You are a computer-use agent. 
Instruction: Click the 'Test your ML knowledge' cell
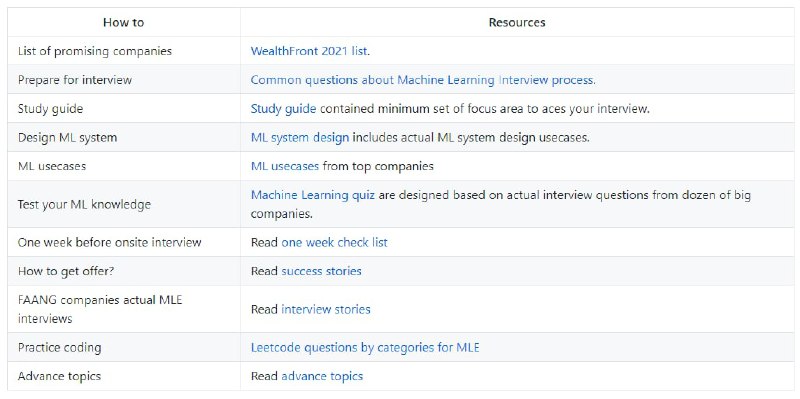point(124,205)
